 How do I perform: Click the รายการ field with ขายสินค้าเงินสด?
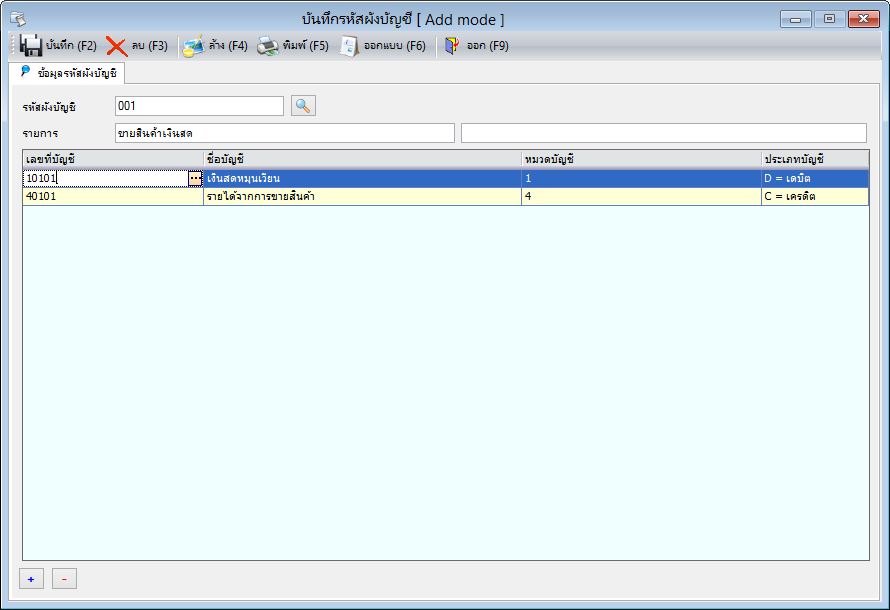(x=285, y=133)
